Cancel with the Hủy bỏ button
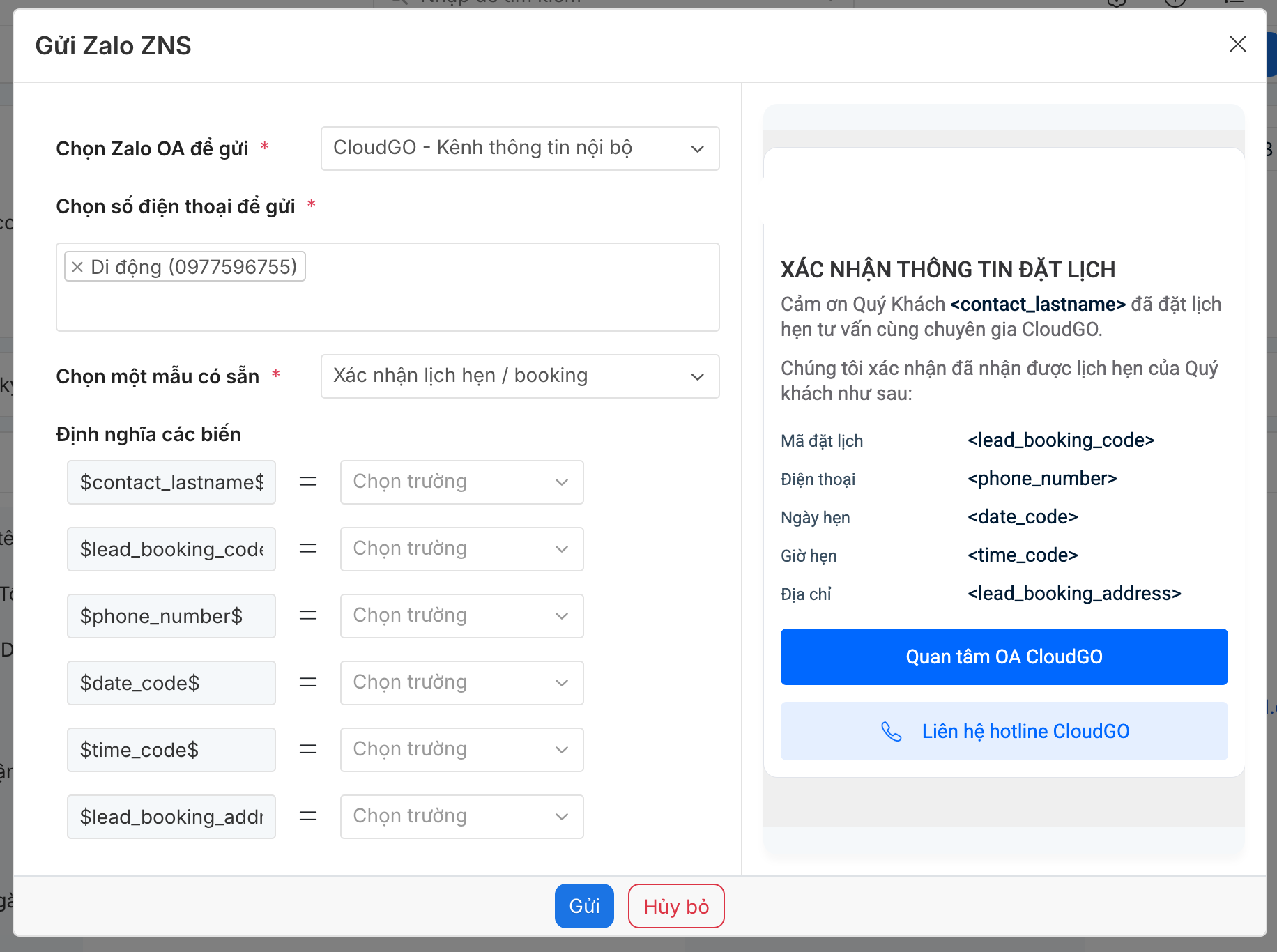1277x952 pixels. click(675, 906)
